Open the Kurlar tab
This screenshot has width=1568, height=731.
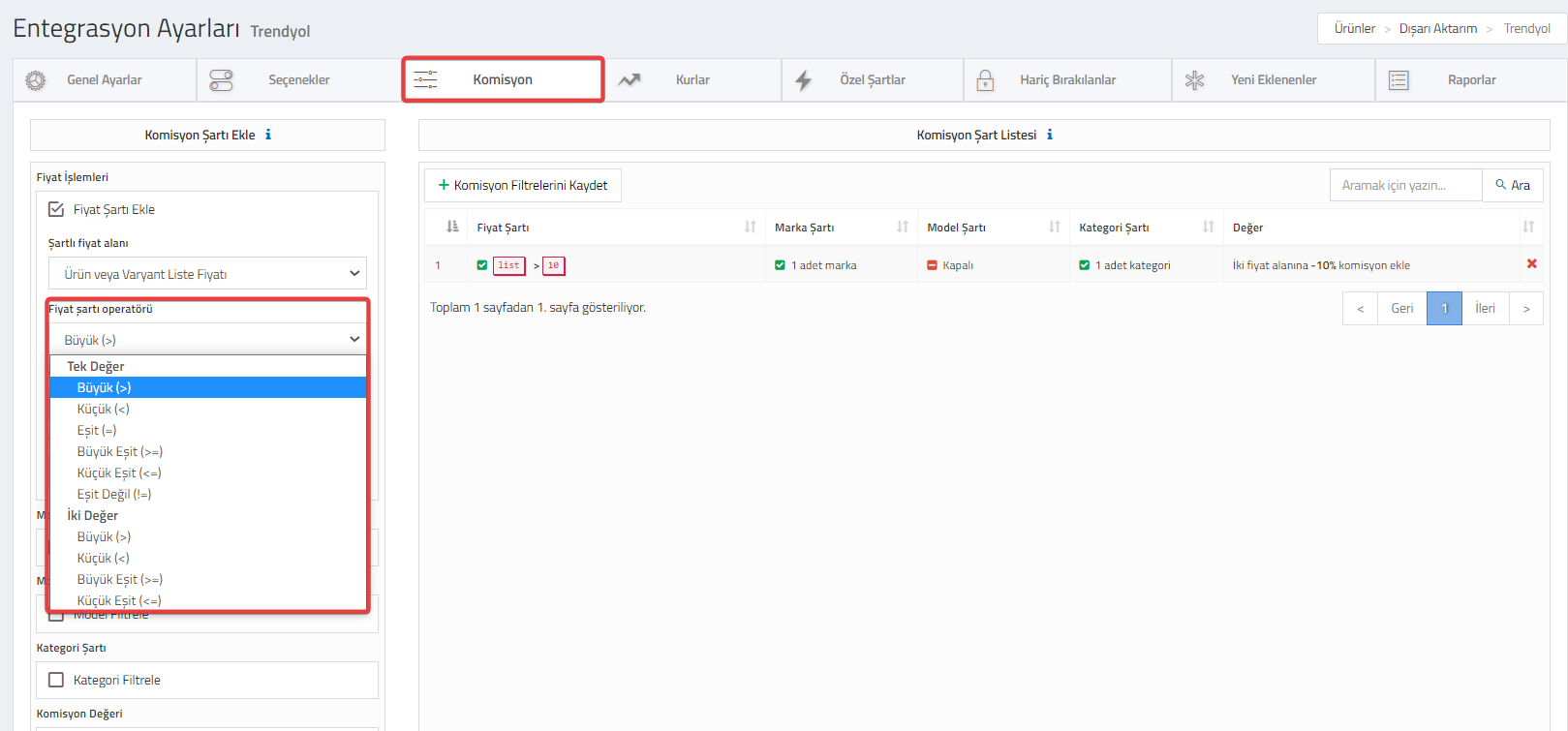[692, 80]
